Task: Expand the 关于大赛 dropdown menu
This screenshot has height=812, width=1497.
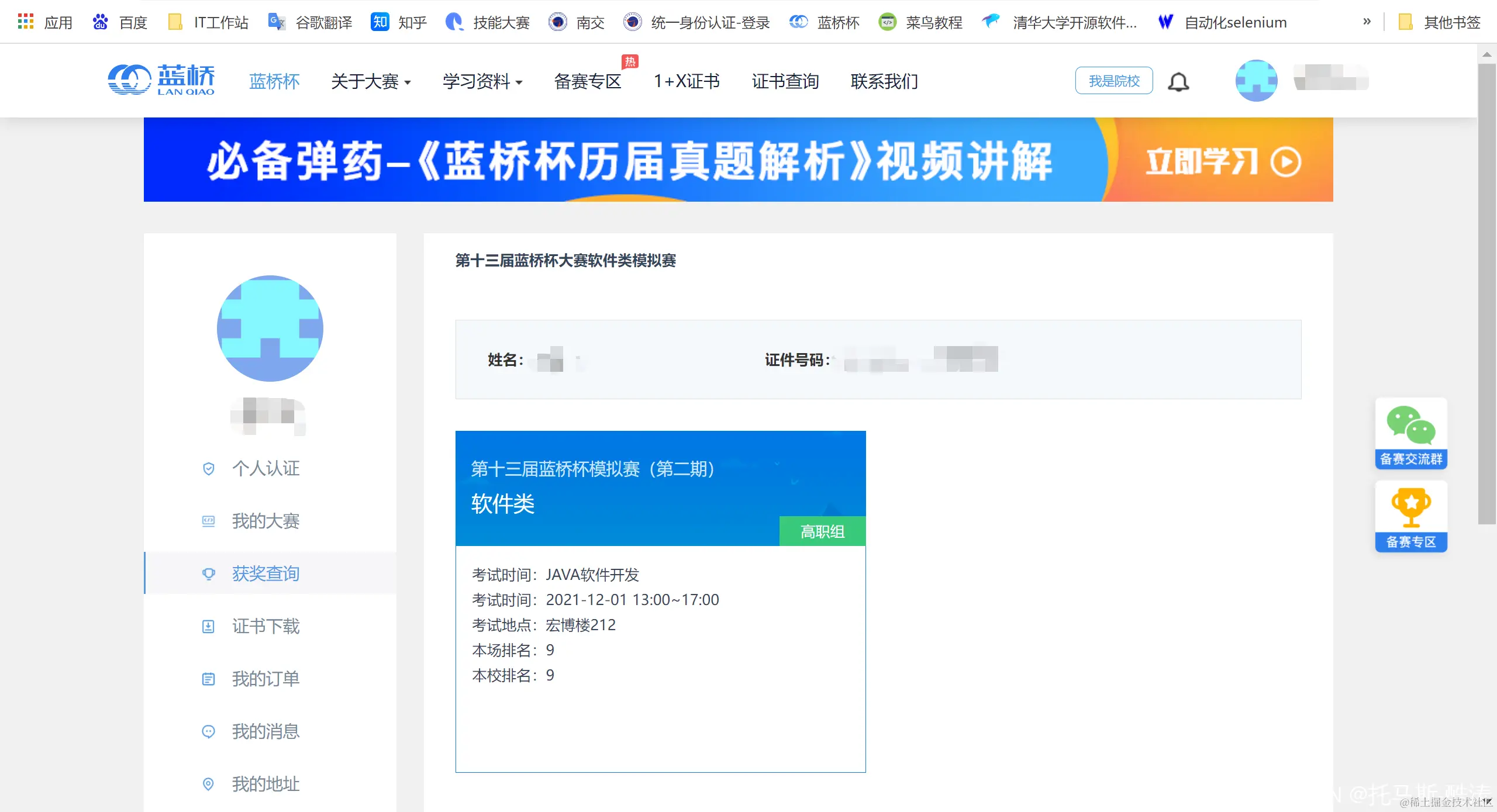Action: click(371, 81)
